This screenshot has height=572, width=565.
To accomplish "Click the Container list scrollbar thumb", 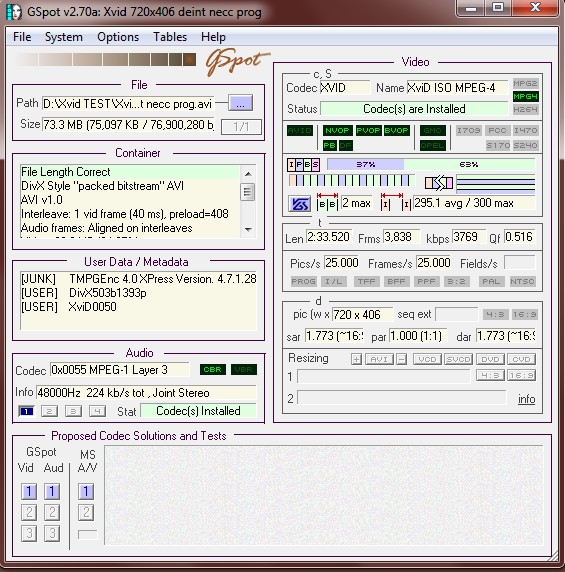I will pos(248,192).
